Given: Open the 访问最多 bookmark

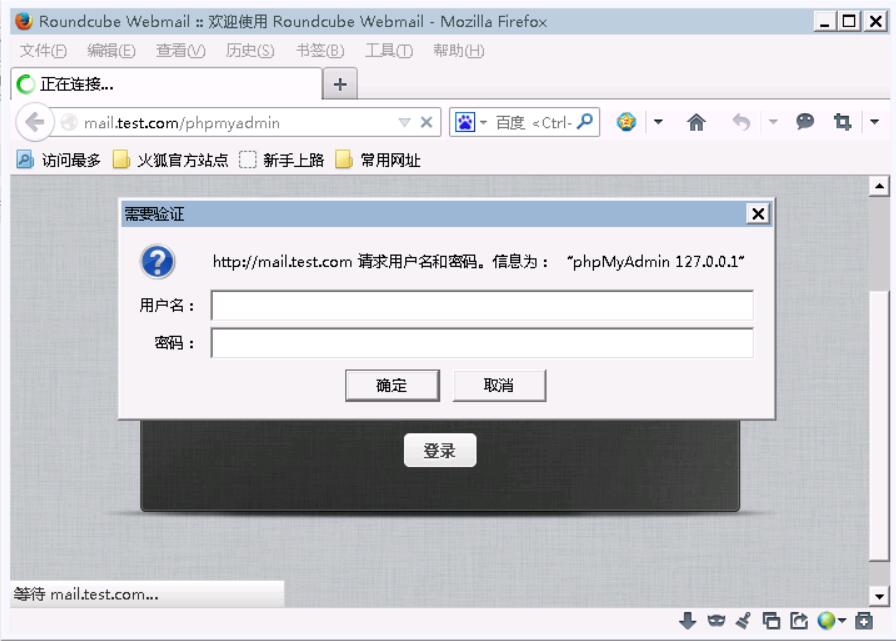Looking at the screenshot, I should 59,160.
